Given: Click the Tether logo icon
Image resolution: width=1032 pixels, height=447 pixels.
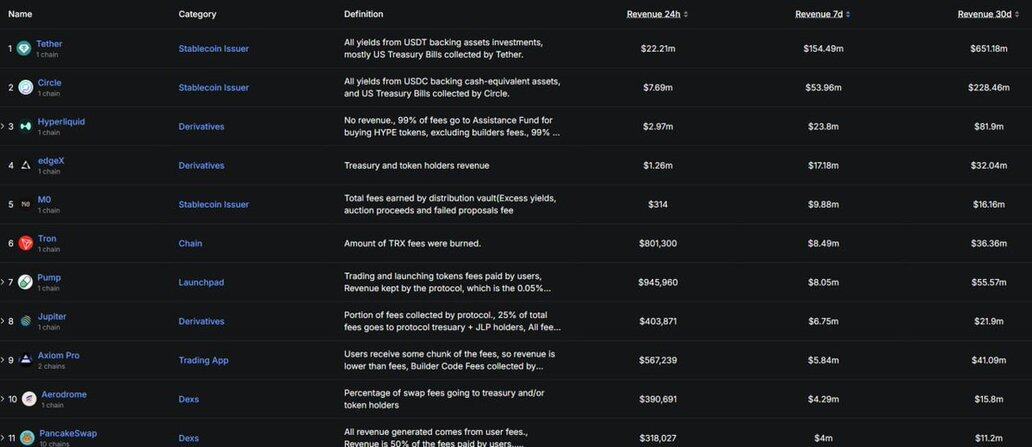Looking at the screenshot, I should [24, 49].
